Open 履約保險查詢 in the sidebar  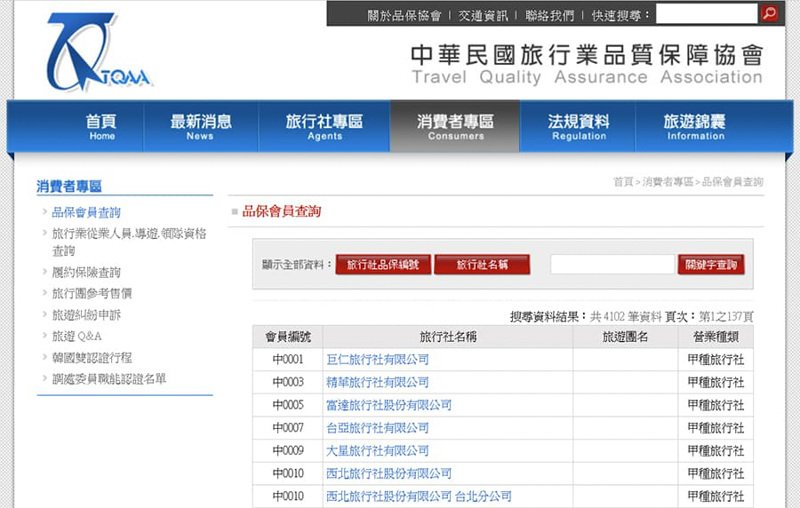[x=86, y=272]
